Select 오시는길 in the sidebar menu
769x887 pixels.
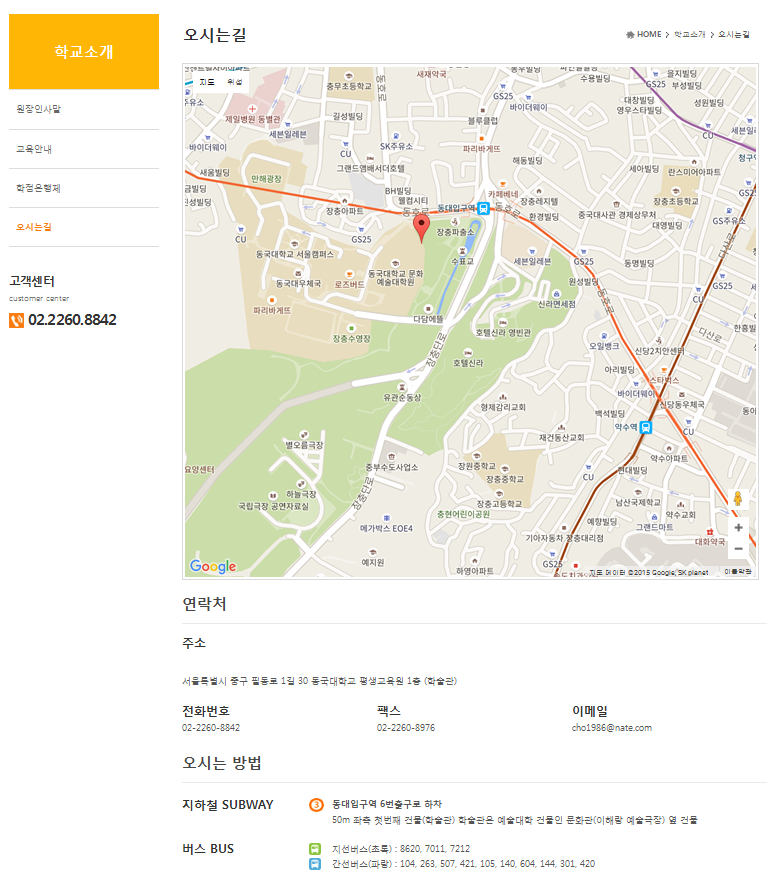tap(34, 227)
